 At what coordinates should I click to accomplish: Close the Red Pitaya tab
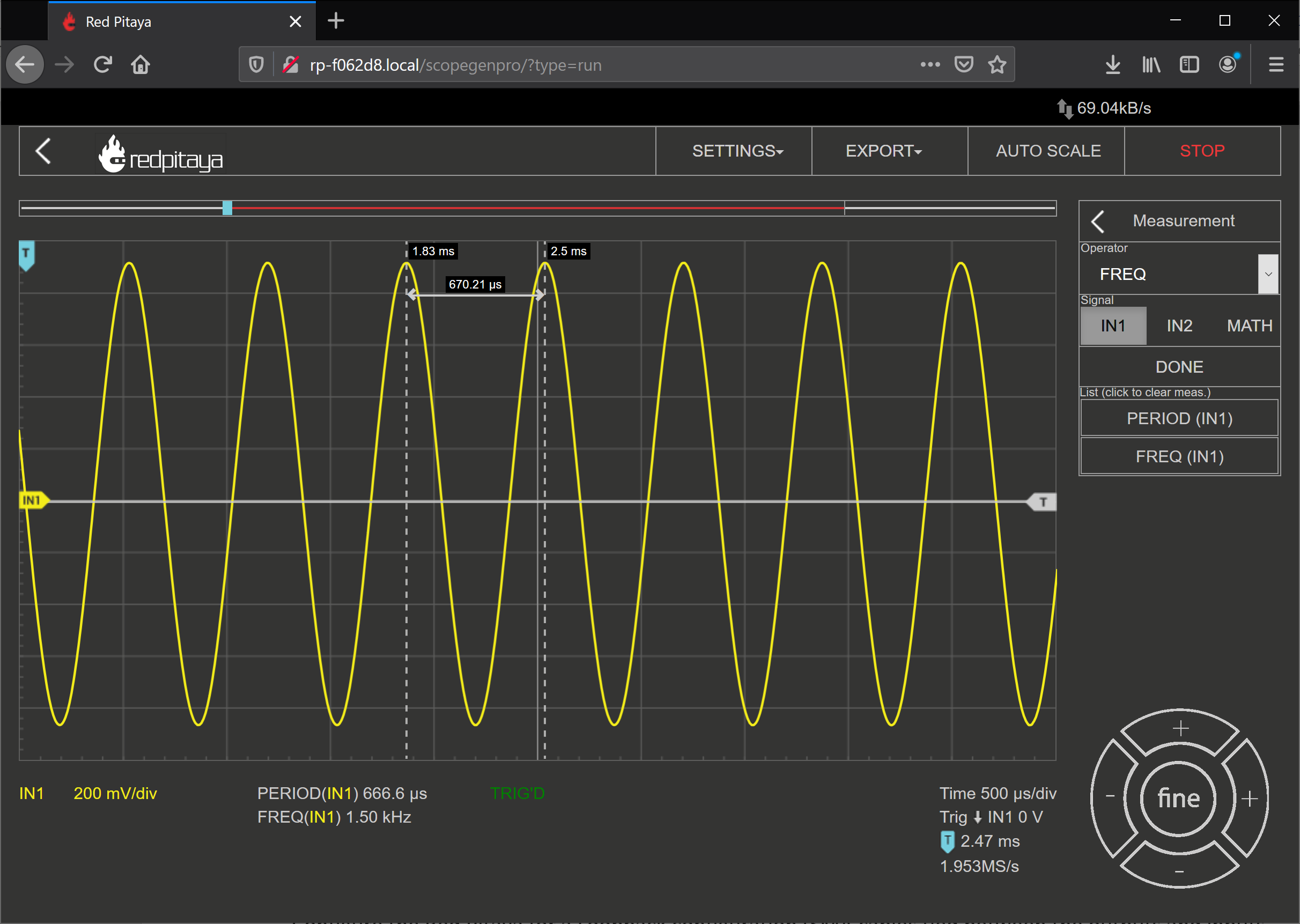[296, 21]
